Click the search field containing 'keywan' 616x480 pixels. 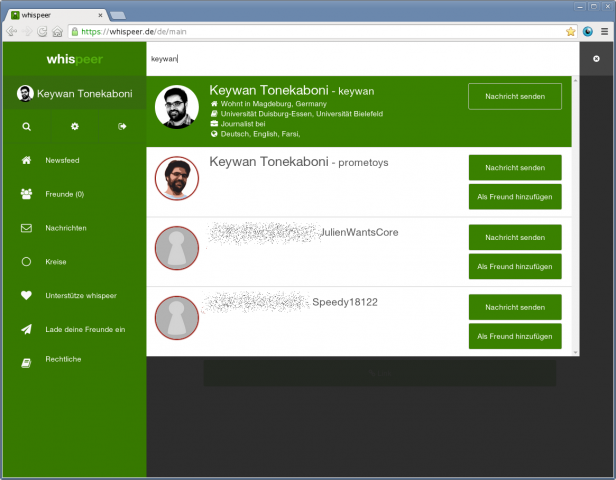(360, 59)
